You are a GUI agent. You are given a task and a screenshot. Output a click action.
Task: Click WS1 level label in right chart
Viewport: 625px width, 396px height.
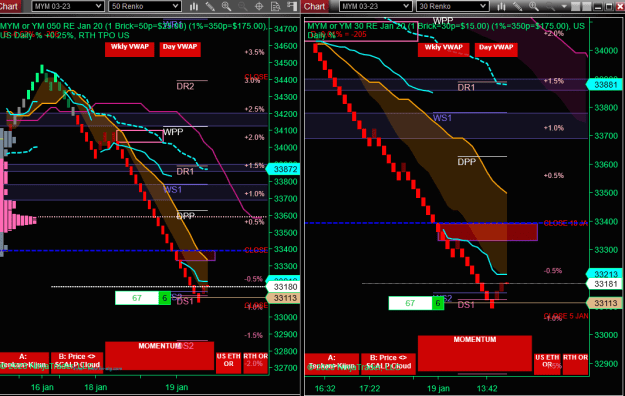tap(442, 118)
